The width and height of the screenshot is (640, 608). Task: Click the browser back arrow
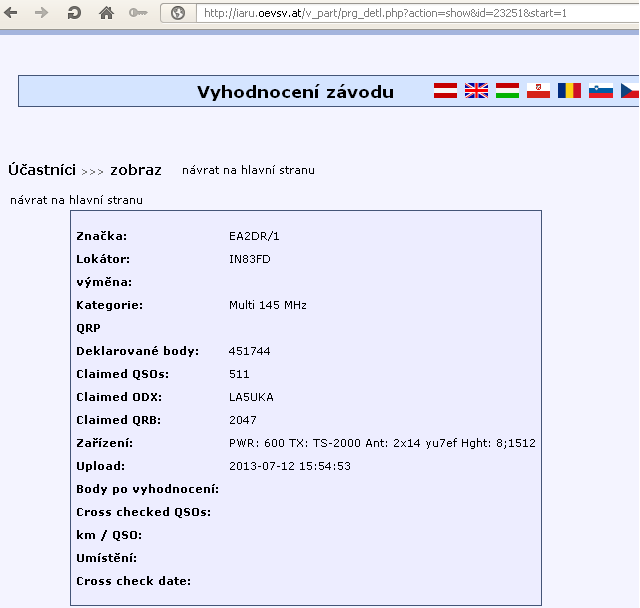pyautogui.click(x=12, y=13)
